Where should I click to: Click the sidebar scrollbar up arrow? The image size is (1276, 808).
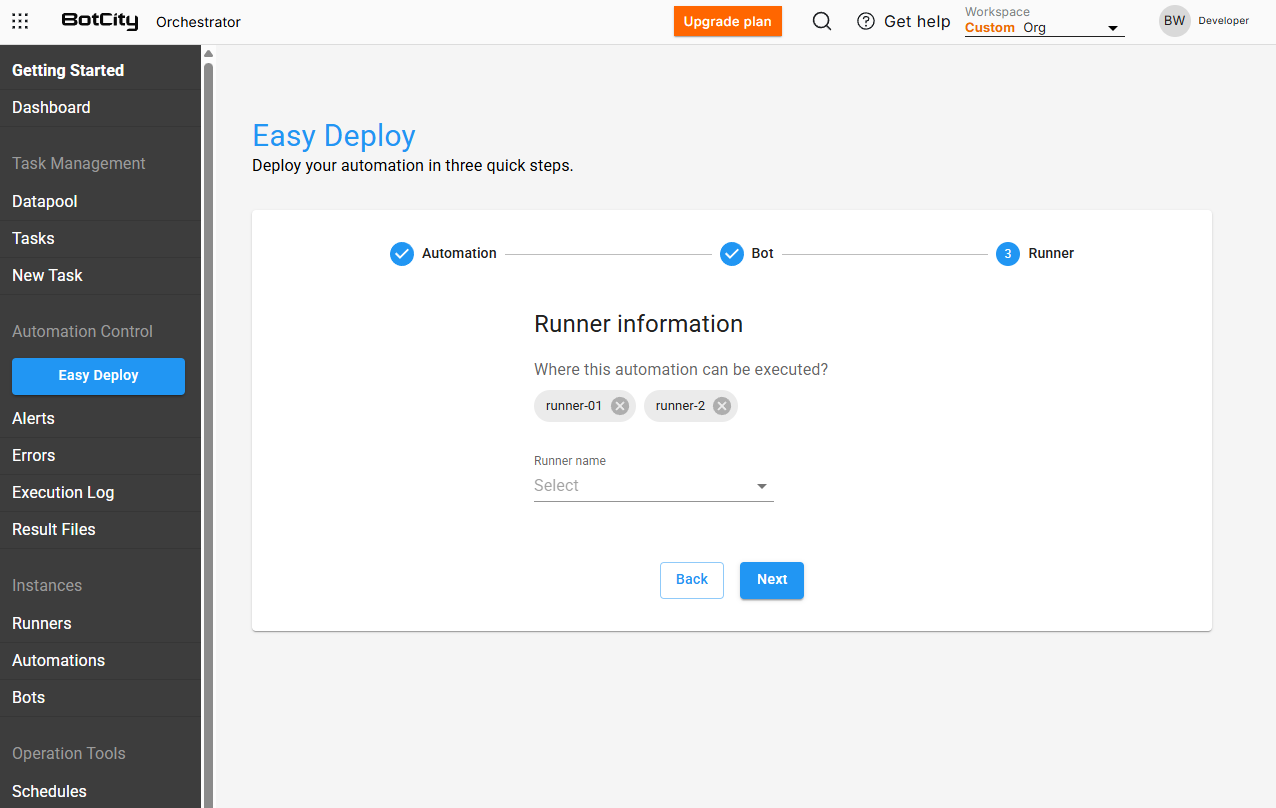208,53
